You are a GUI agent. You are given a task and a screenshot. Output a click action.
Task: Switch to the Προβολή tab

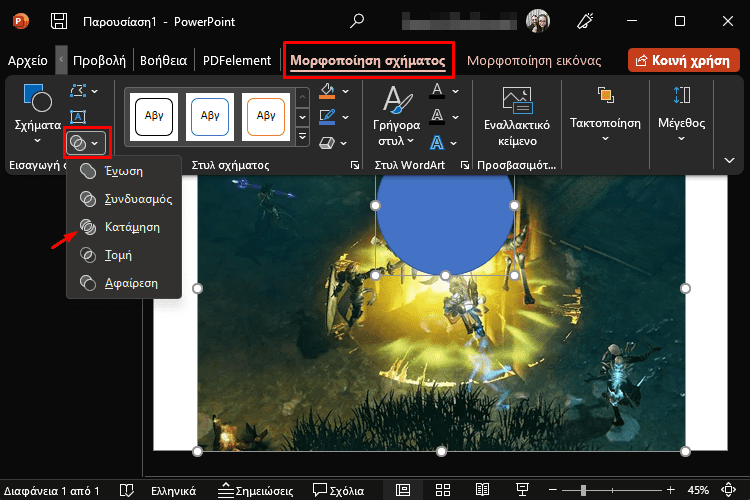pyautogui.click(x=99, y=61)
